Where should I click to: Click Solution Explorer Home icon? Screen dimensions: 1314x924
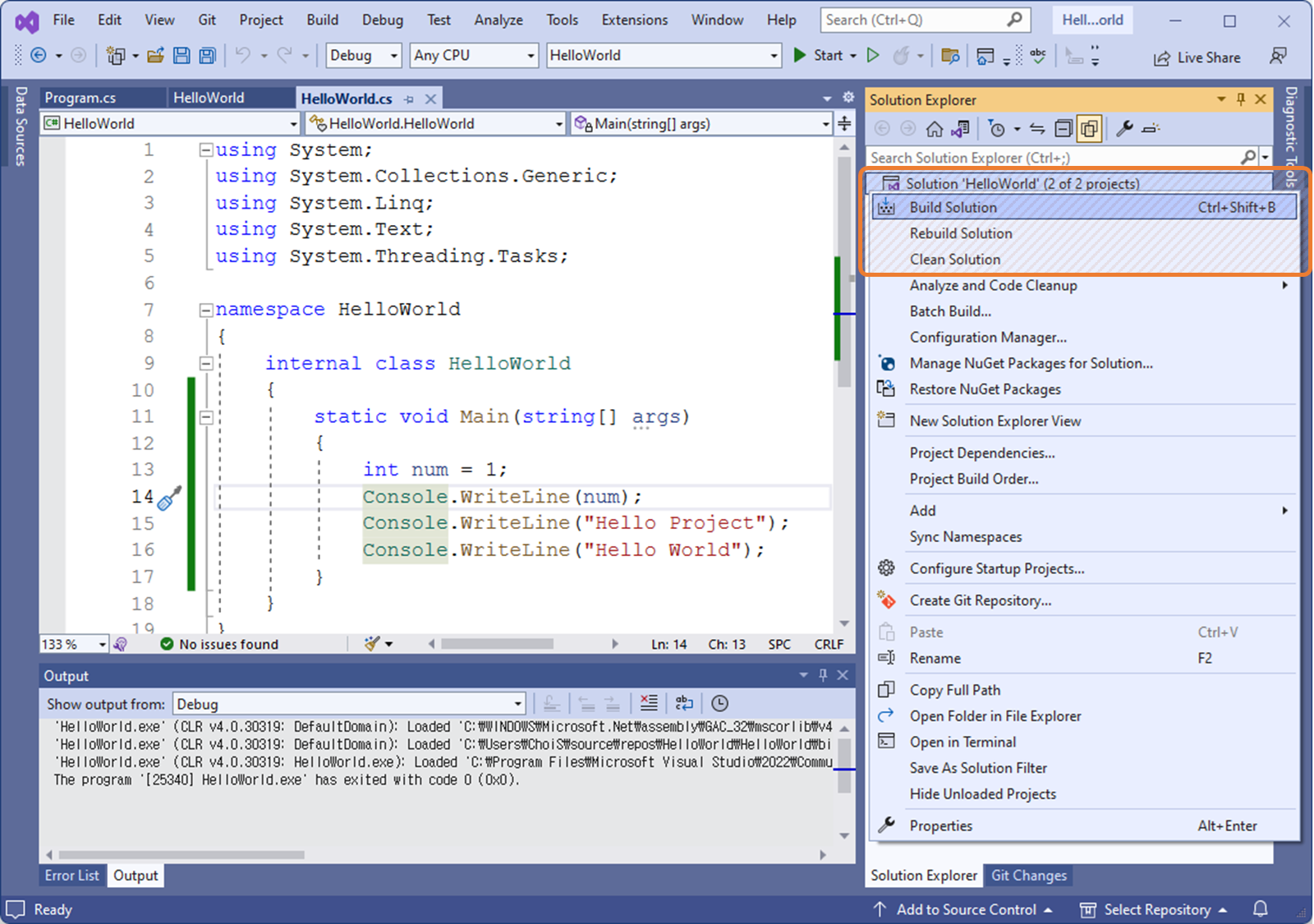point(935,129)
